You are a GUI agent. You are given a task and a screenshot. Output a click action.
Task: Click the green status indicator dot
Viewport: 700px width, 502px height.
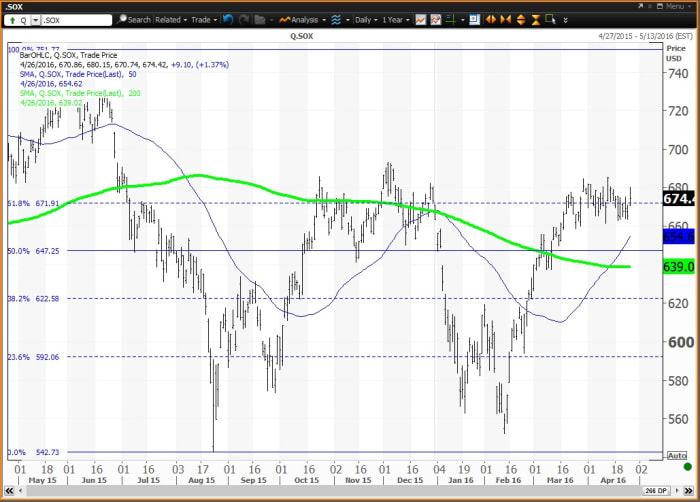coord(688,467)
